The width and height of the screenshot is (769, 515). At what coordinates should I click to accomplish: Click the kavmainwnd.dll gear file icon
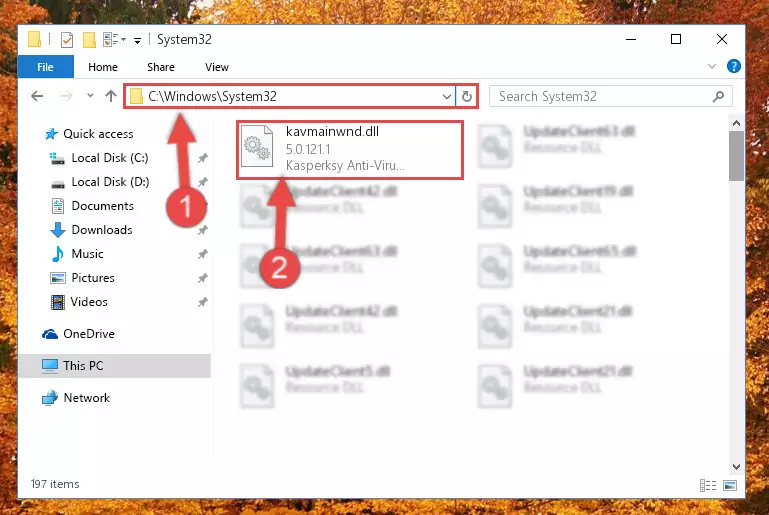(257, 146)
